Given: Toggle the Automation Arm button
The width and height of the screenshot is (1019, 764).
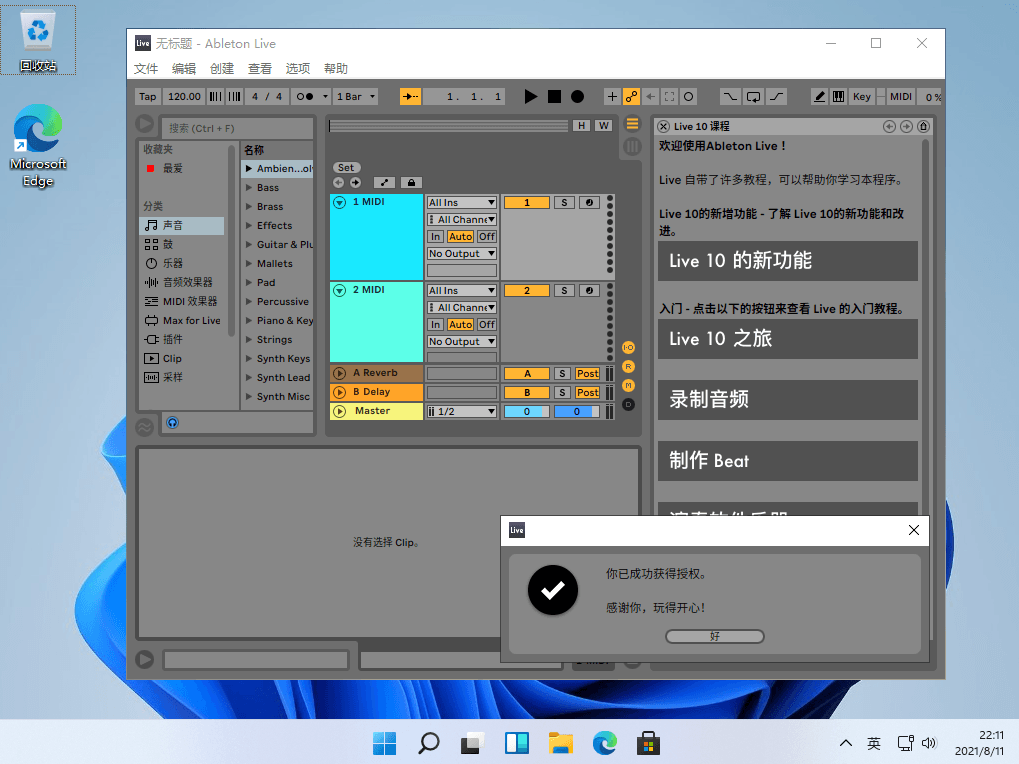Looking at the screenshot, I should click(x=631, y=97).
